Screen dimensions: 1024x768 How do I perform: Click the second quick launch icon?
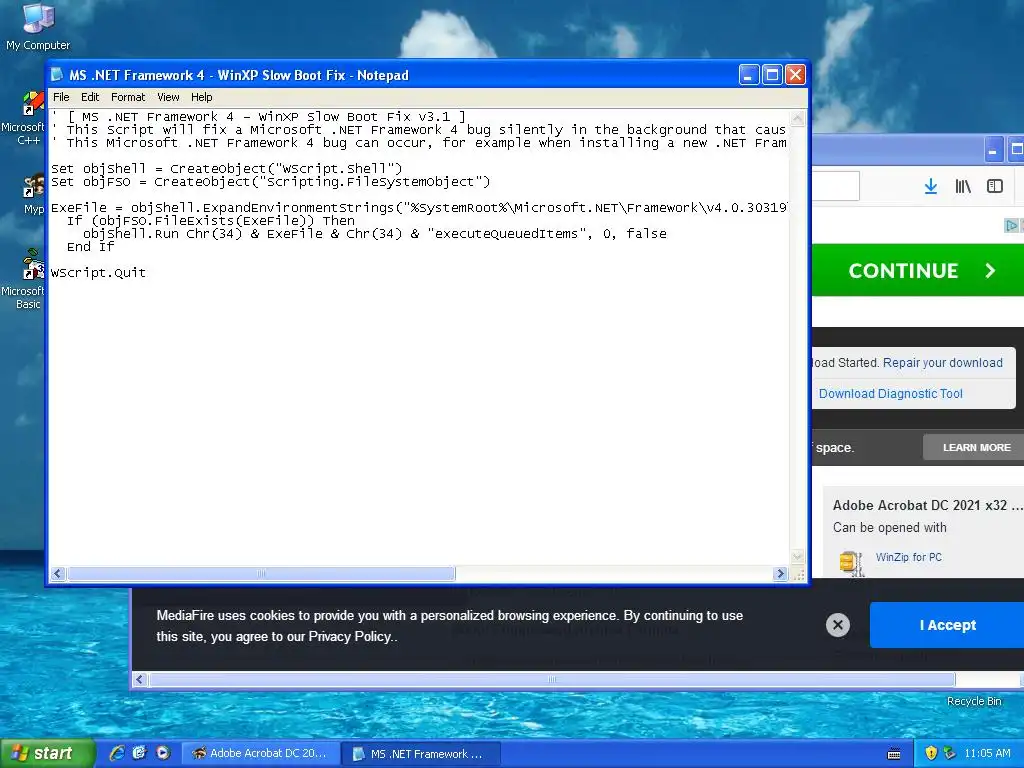[x=139, y=753]
